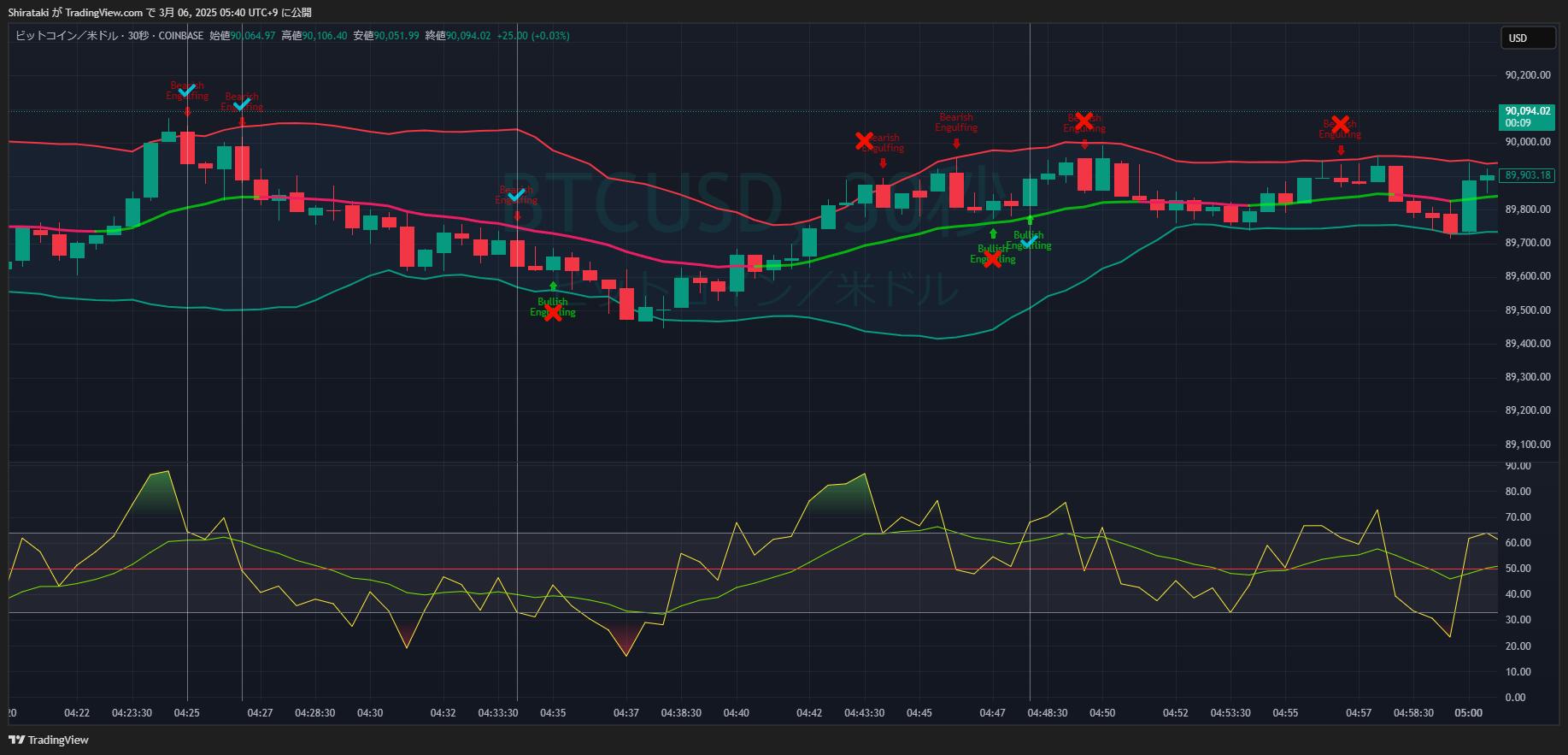1568x755 pixels.
Task: Click the 70.00 oscillator scale label
Action: tap(1518, 517)
